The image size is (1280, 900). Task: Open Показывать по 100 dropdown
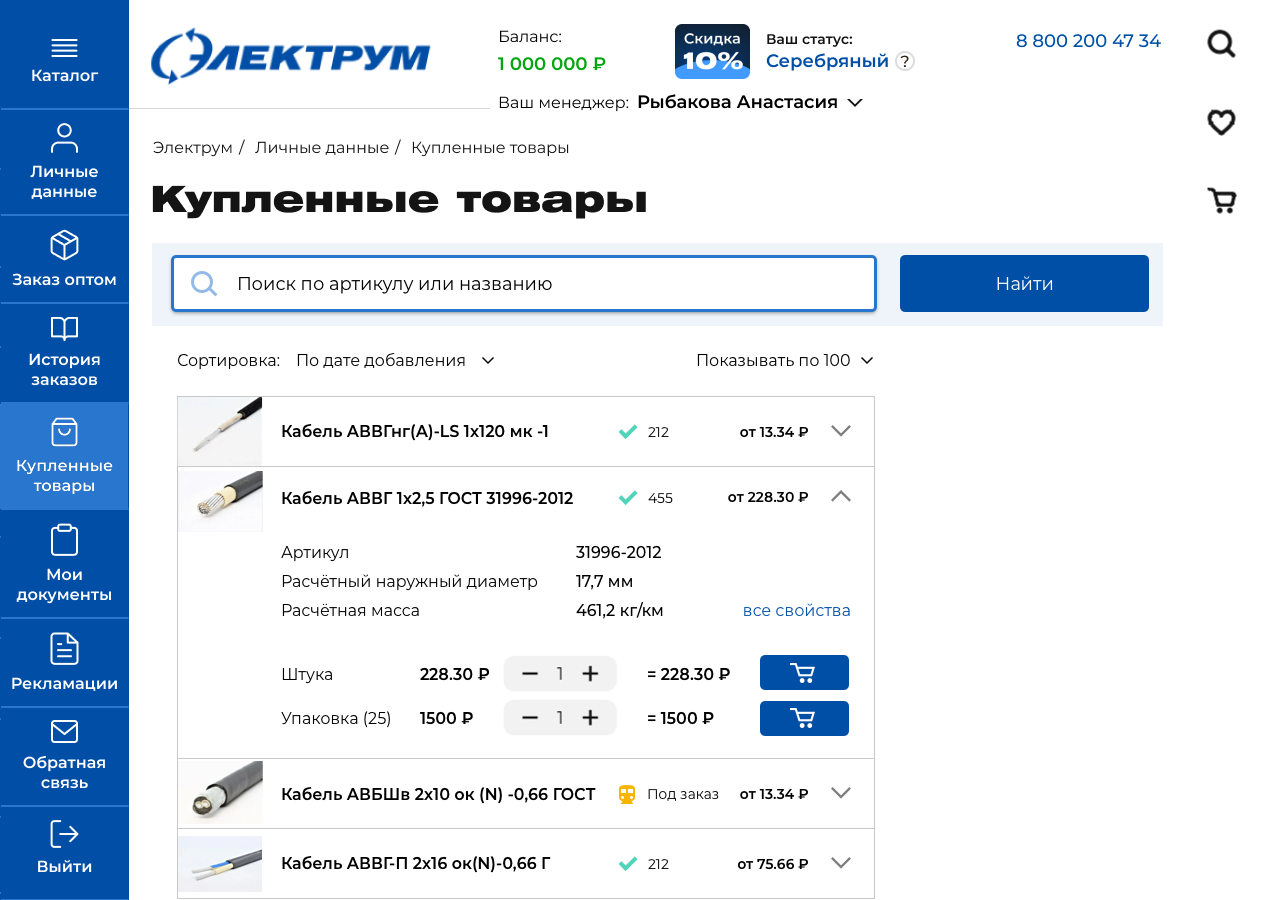[x=784, y=361]
